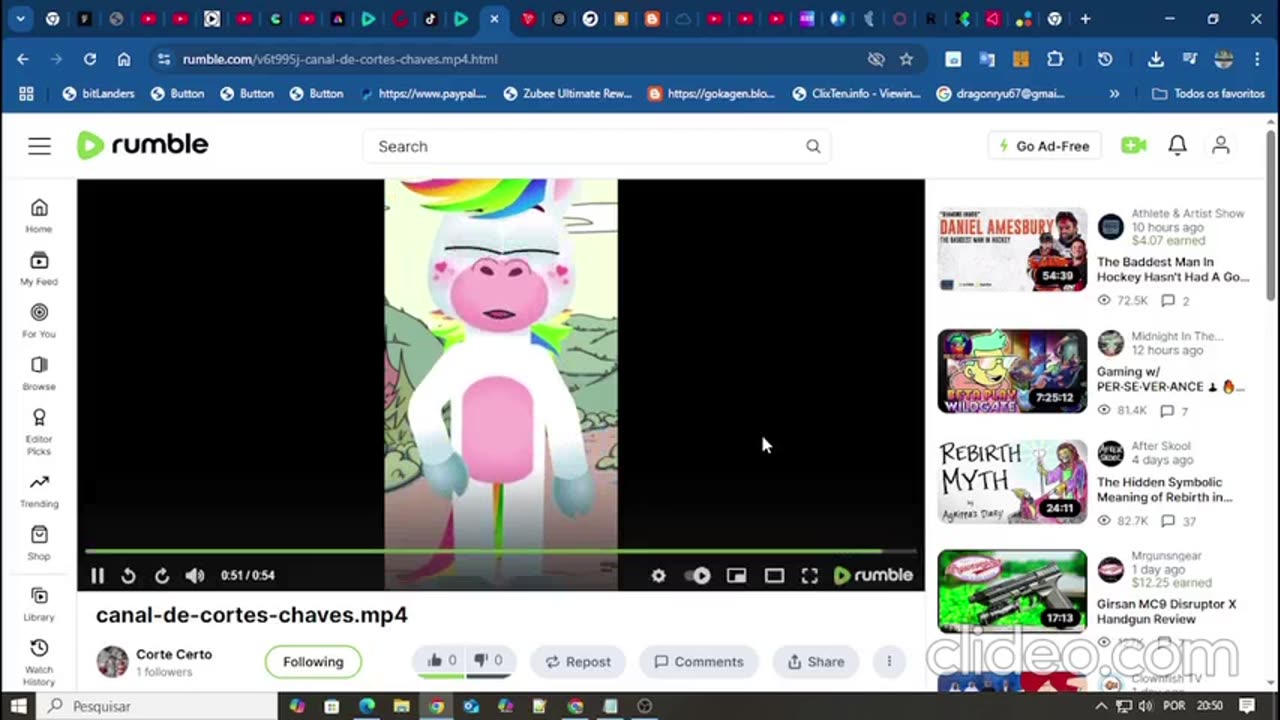Expand hidden bookmarks with chevron
The image size is (1280, 720).
1114,93
